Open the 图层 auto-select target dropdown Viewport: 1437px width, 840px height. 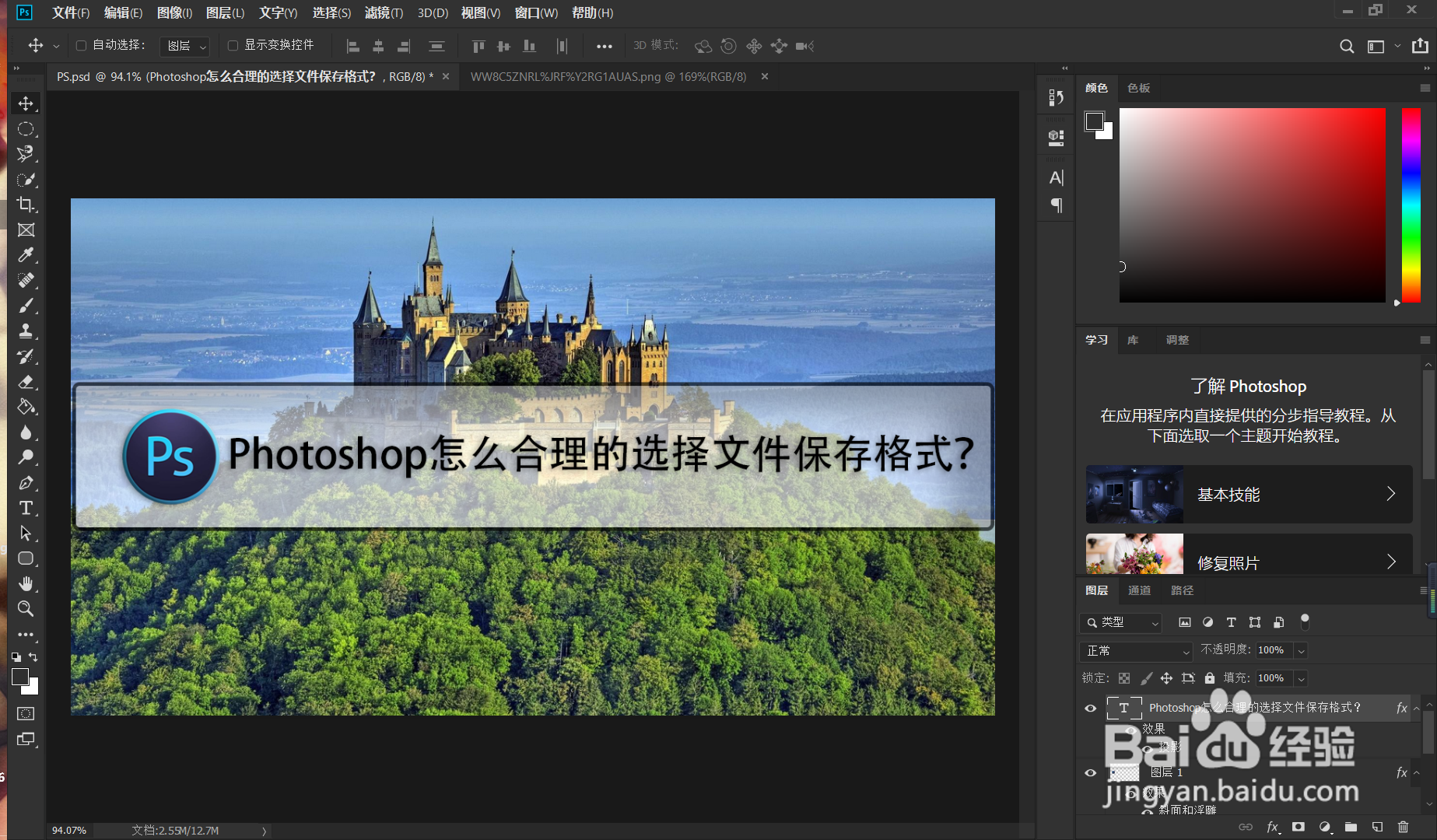185,46
